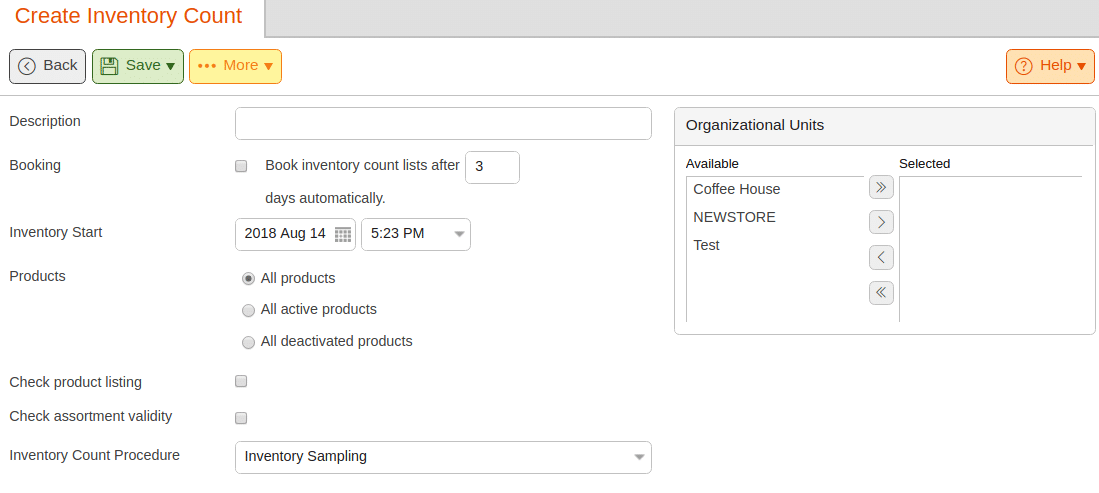Image resolution: width=1099 pixels, height=493 pixels.
Task: Expand the More options dropdown
Action: 236,67
